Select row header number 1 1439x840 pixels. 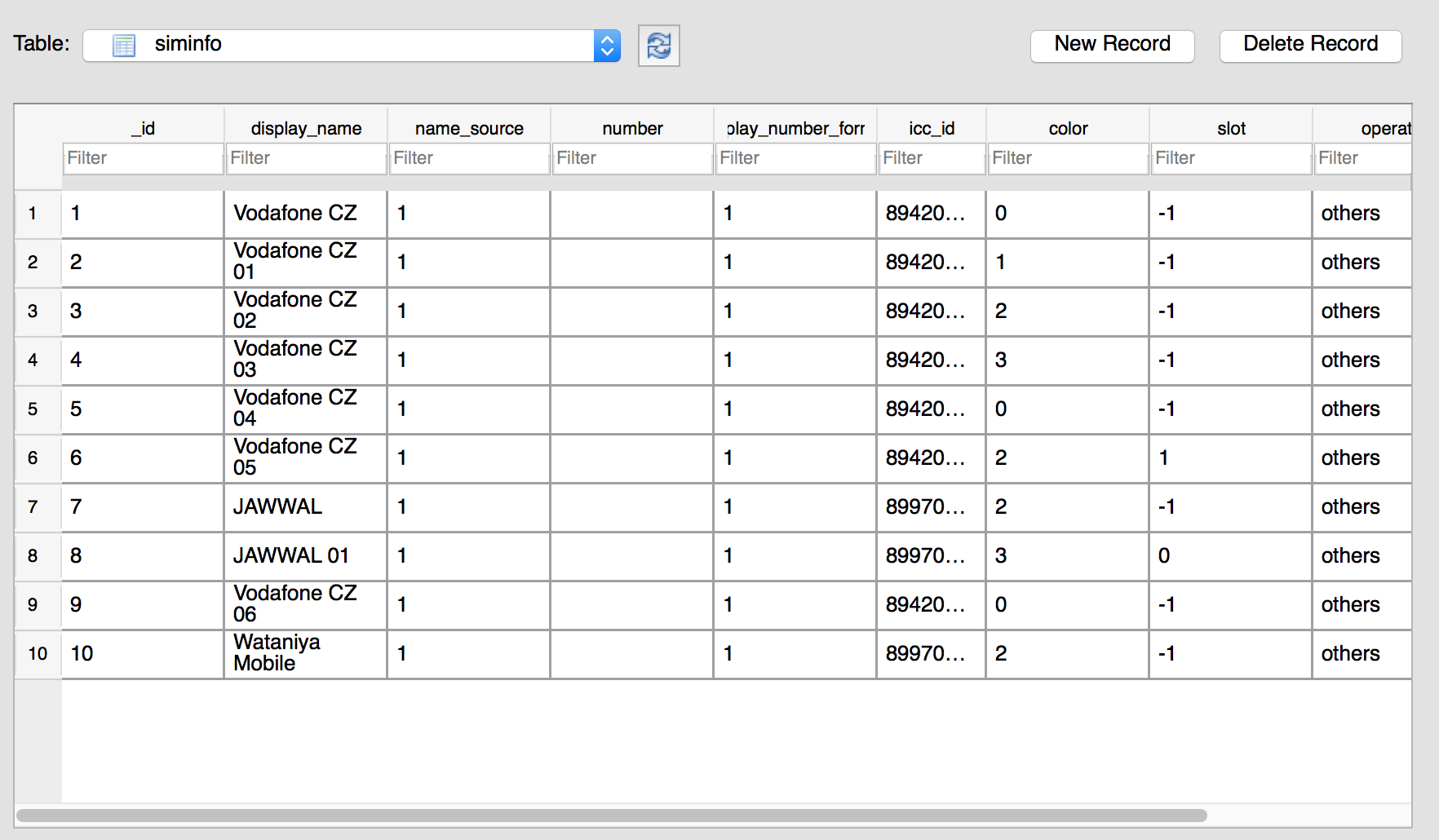[38, 214]
